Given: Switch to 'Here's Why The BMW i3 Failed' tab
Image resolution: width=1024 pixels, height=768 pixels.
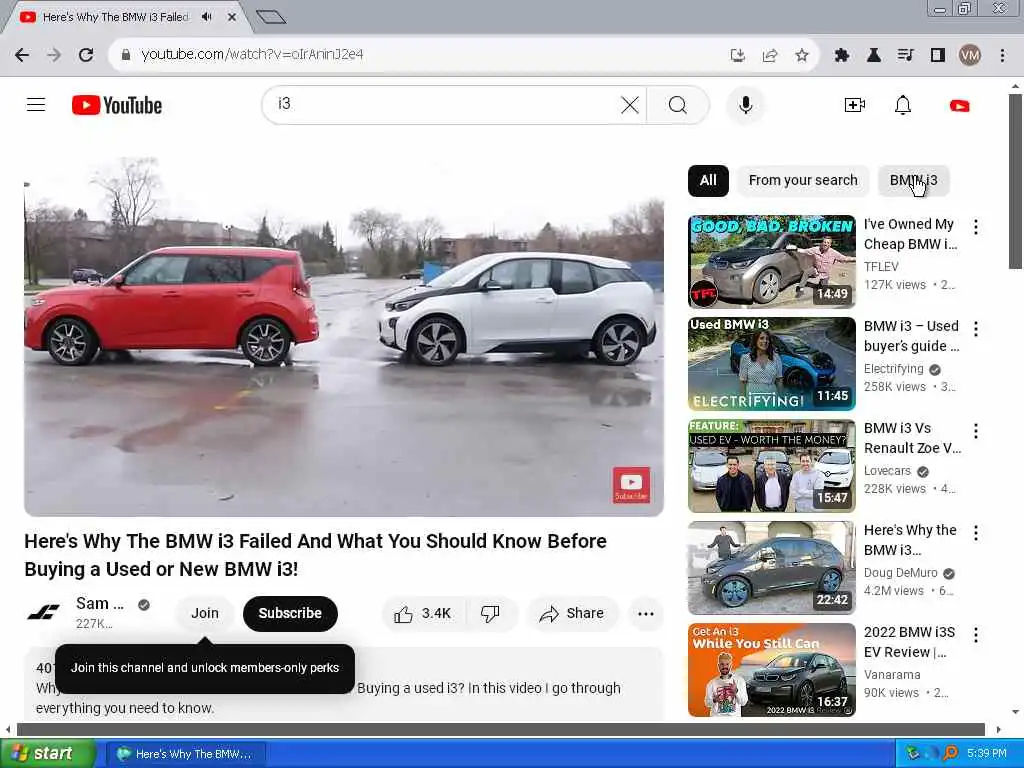Looking at the screenshot, I should click(115, 17).
